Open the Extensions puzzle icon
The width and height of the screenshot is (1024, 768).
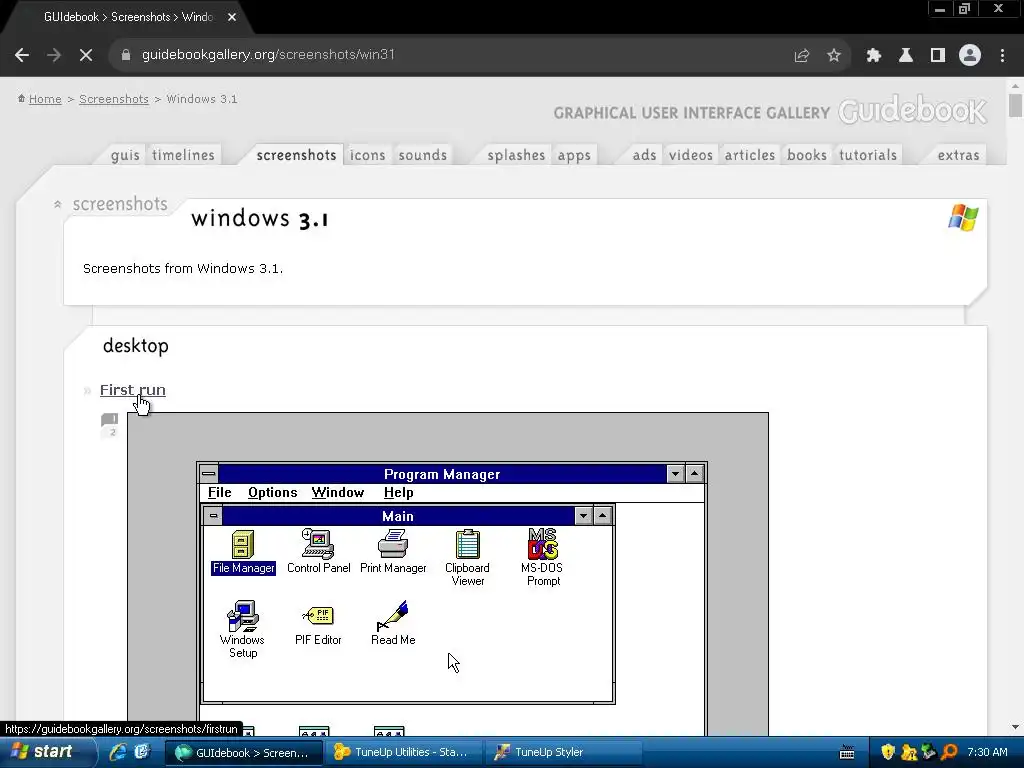click(x=874, y=56)
